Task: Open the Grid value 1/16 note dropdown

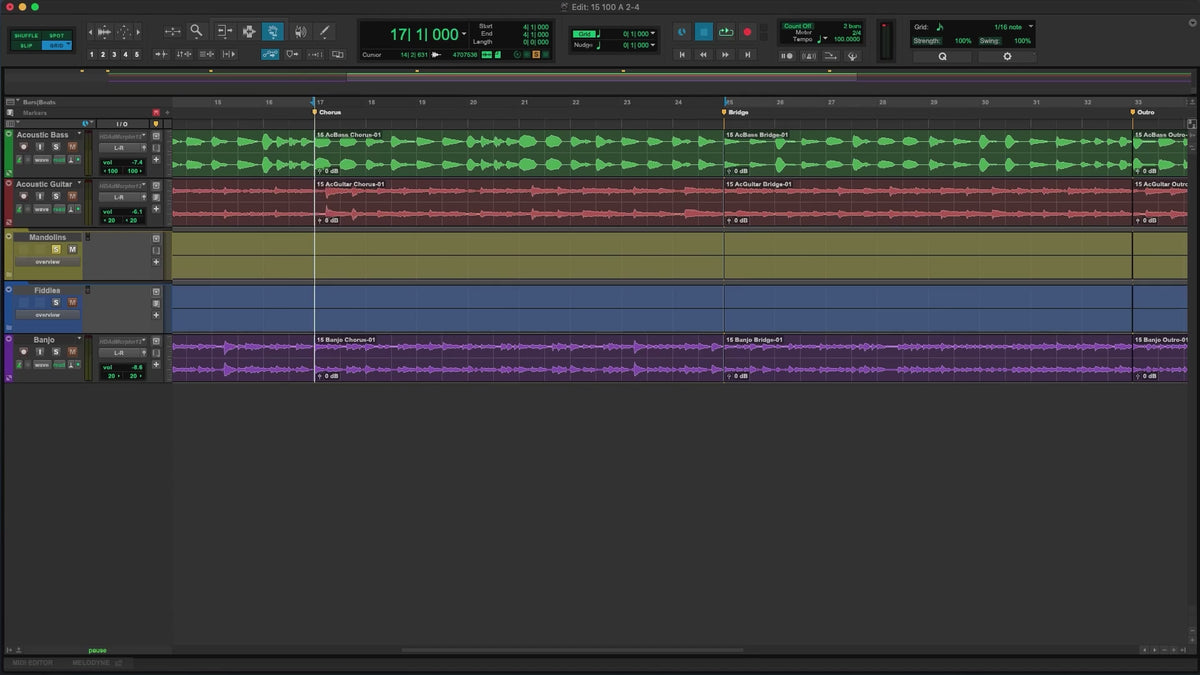Action: 1031,26
